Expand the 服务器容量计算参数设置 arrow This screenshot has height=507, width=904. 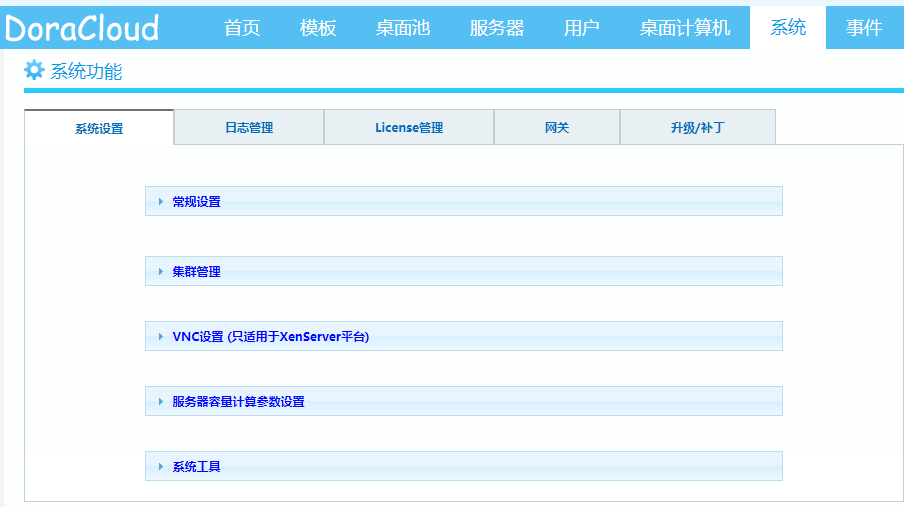pyautogui.click(x=161, y=401)
